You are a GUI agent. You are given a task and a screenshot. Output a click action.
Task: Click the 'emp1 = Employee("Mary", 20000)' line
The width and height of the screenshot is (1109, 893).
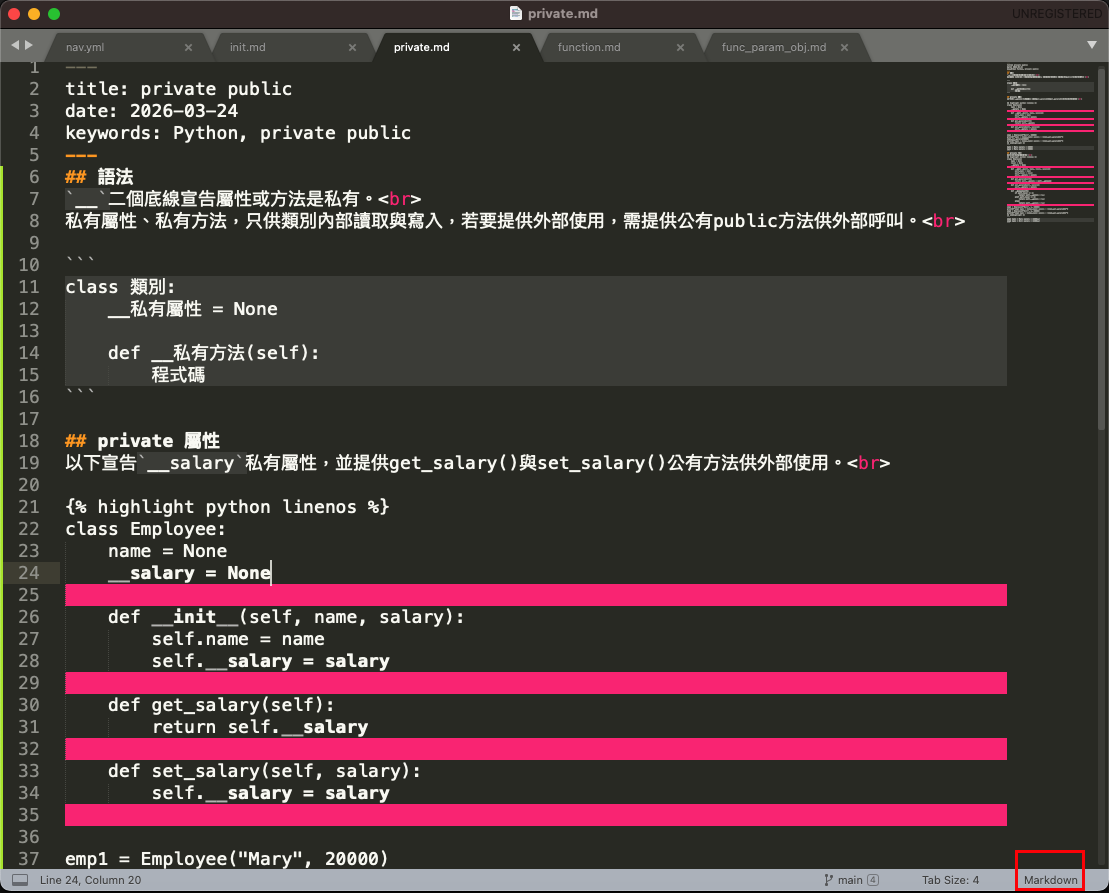click(x=226, y=859)
